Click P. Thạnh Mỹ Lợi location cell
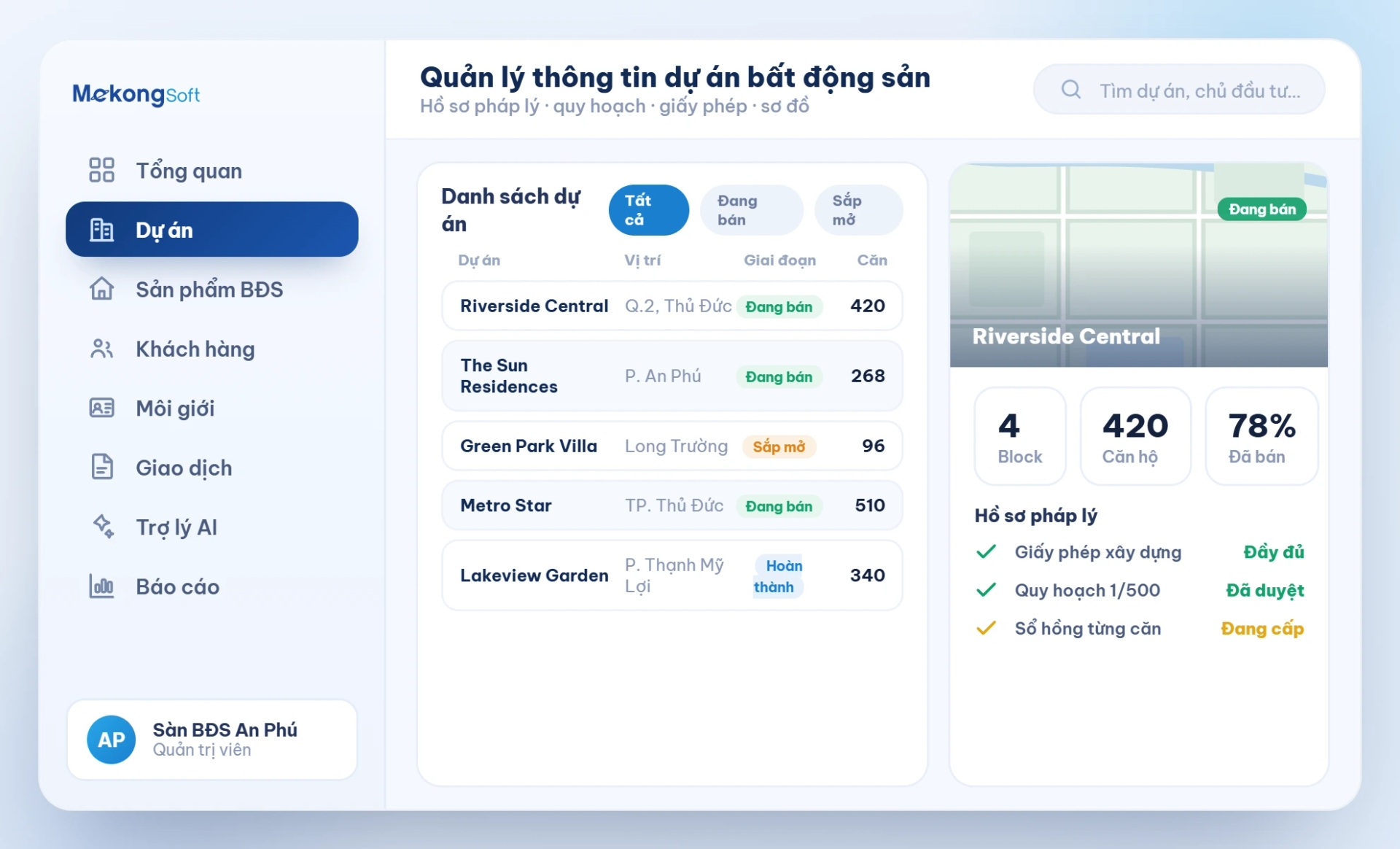 coord(674,575)
